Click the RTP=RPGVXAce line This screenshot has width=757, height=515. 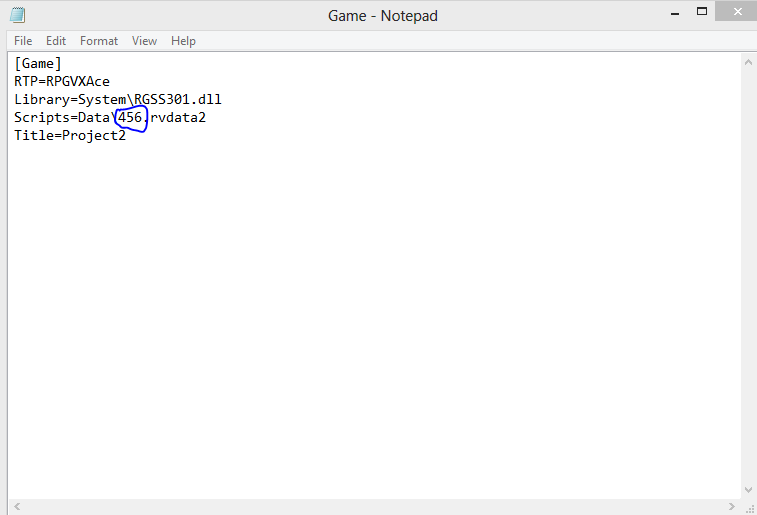(x=62, y=82)
